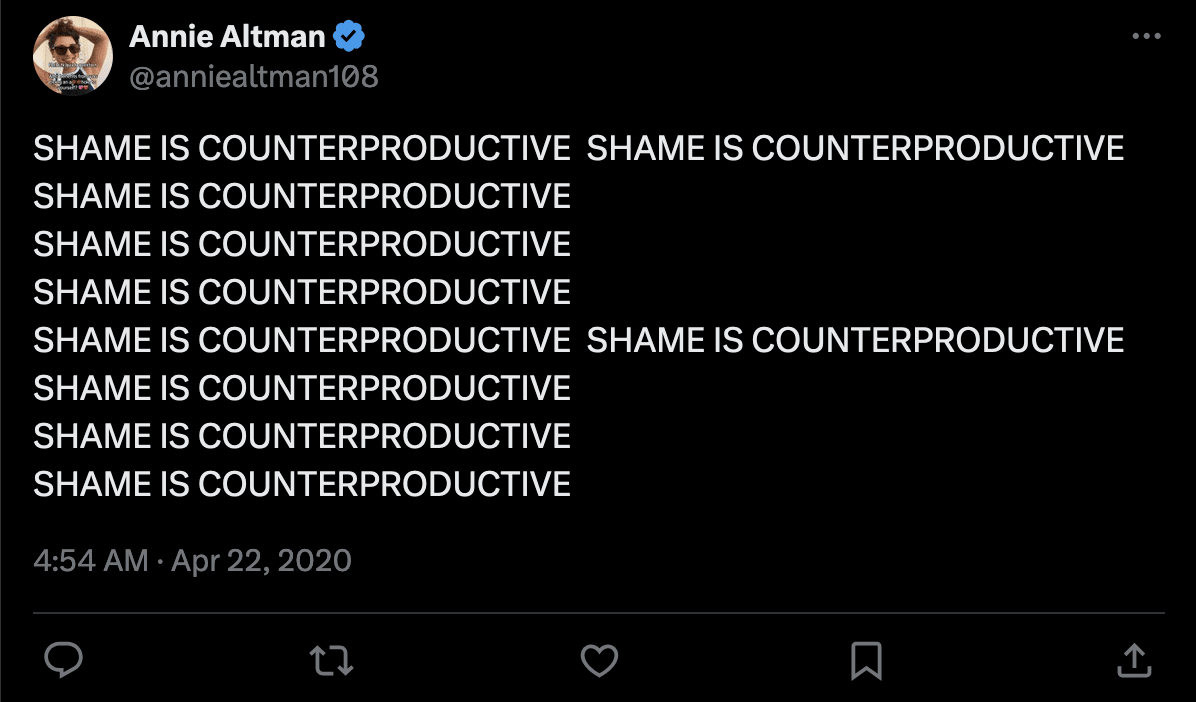The height and width of the screenshot is (702, 1196).
Task: Open the reply speech bubble icon
Action: coord(63,660)
